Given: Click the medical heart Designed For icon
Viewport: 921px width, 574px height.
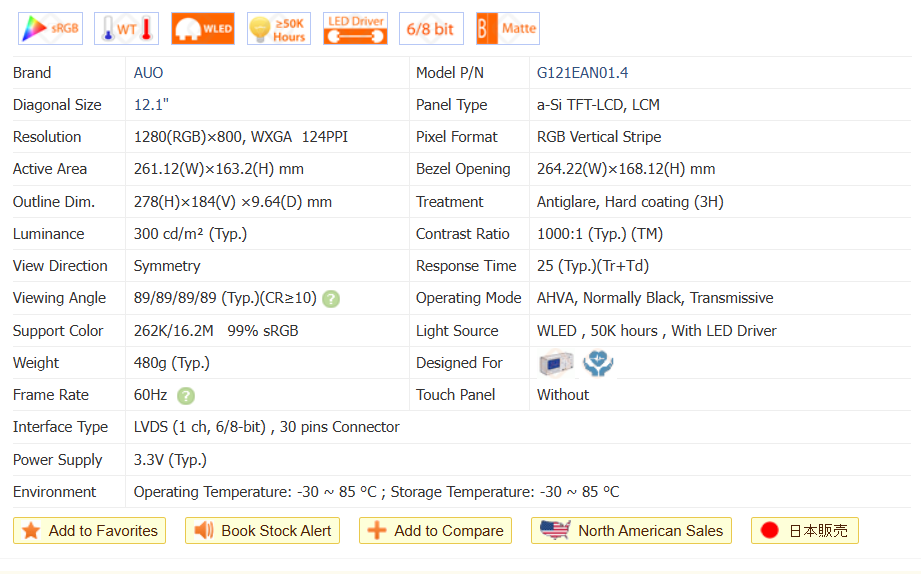Looking at the screenshot, I should coord(599,363).
